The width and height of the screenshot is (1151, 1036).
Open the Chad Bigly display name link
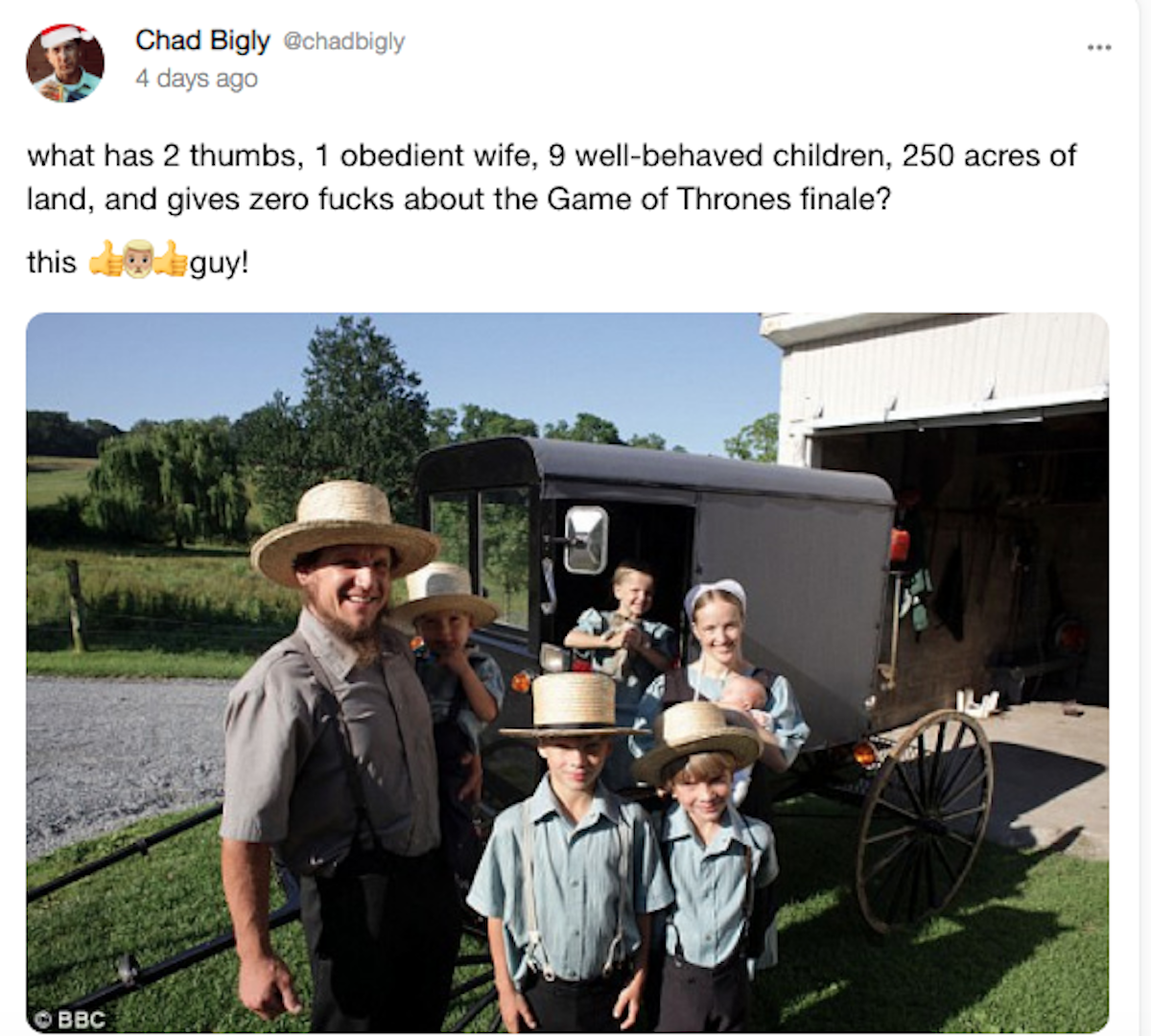coord(202,40)
